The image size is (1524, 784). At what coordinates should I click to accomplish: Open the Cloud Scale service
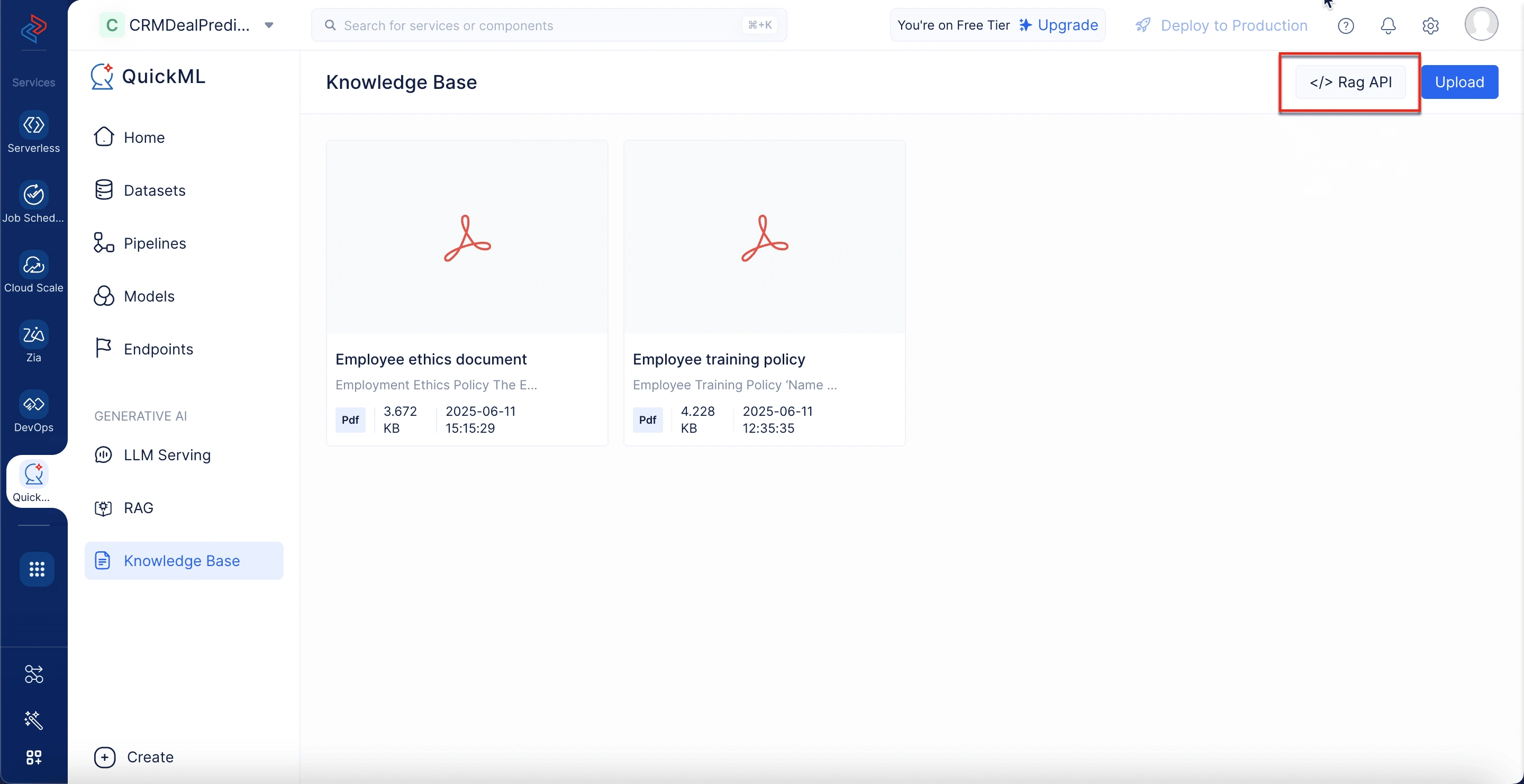click(34, 272)
